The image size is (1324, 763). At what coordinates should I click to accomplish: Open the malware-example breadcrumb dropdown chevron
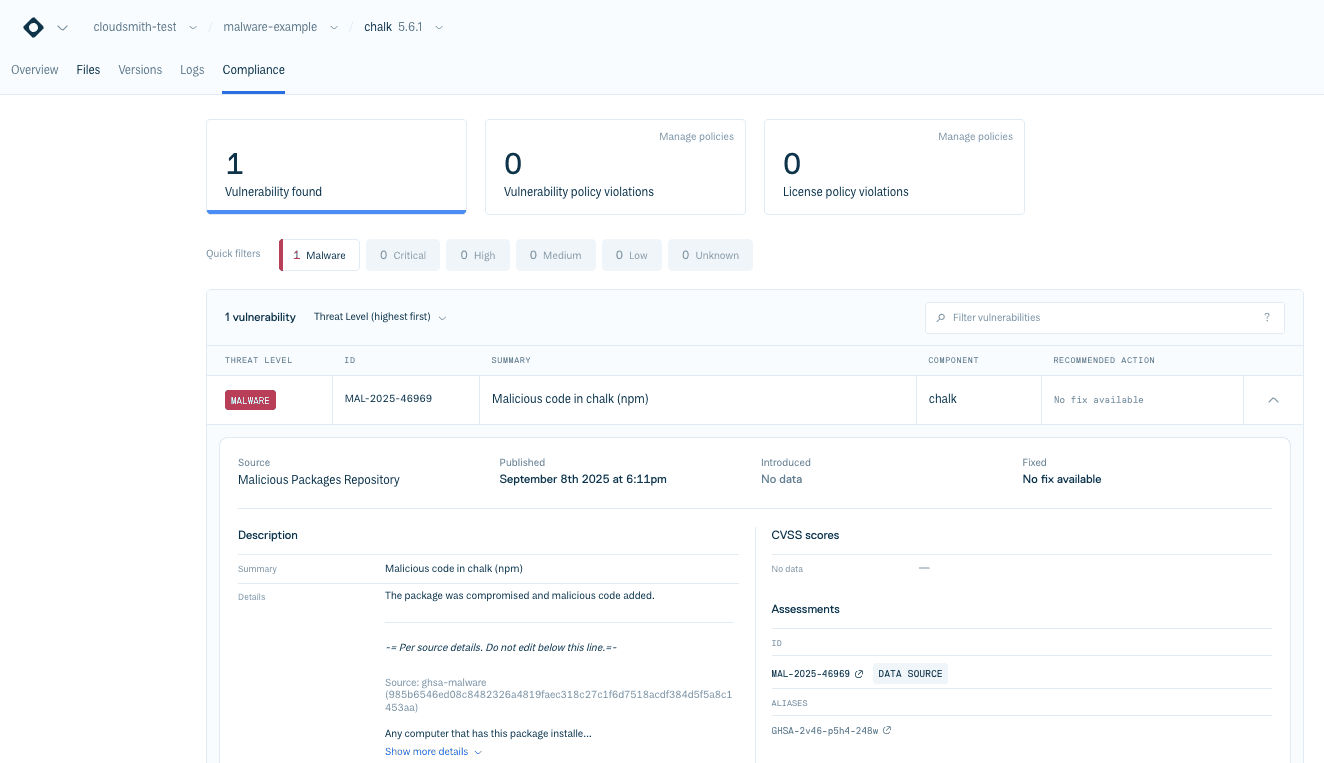click(x=334, y=27)
